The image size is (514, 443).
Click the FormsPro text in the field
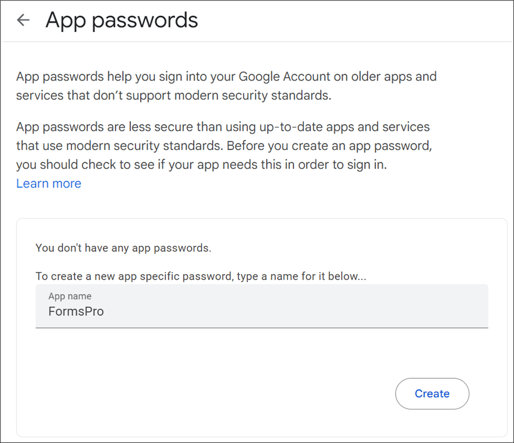coord(76,311)
